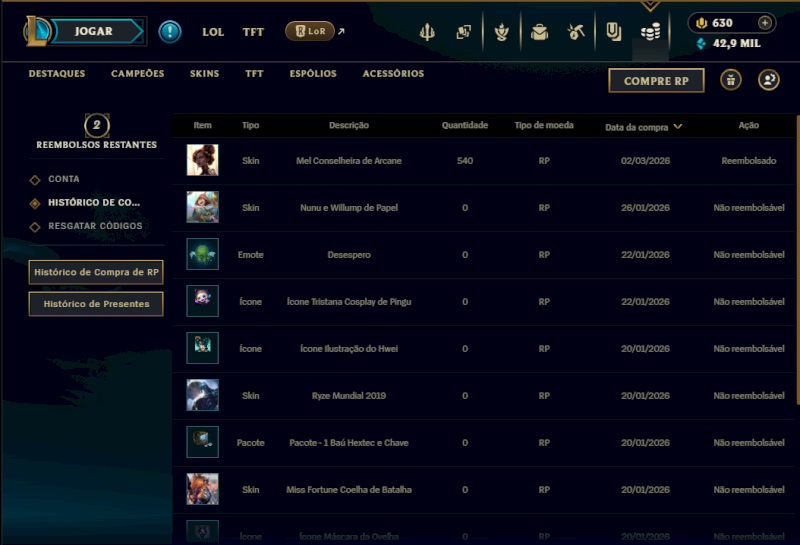Open Histórico de Compra de RP
Image resolution: width=800 pixels, height=545 pixels.
96,272
